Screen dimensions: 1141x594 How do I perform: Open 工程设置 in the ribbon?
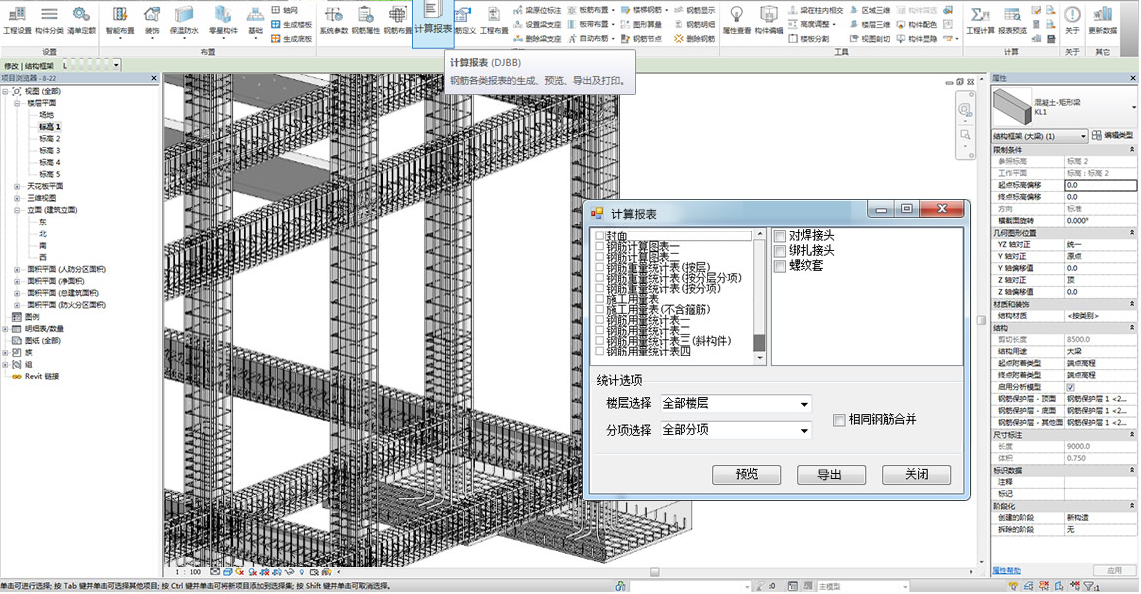pyautogui.click(x=17, y=16)
